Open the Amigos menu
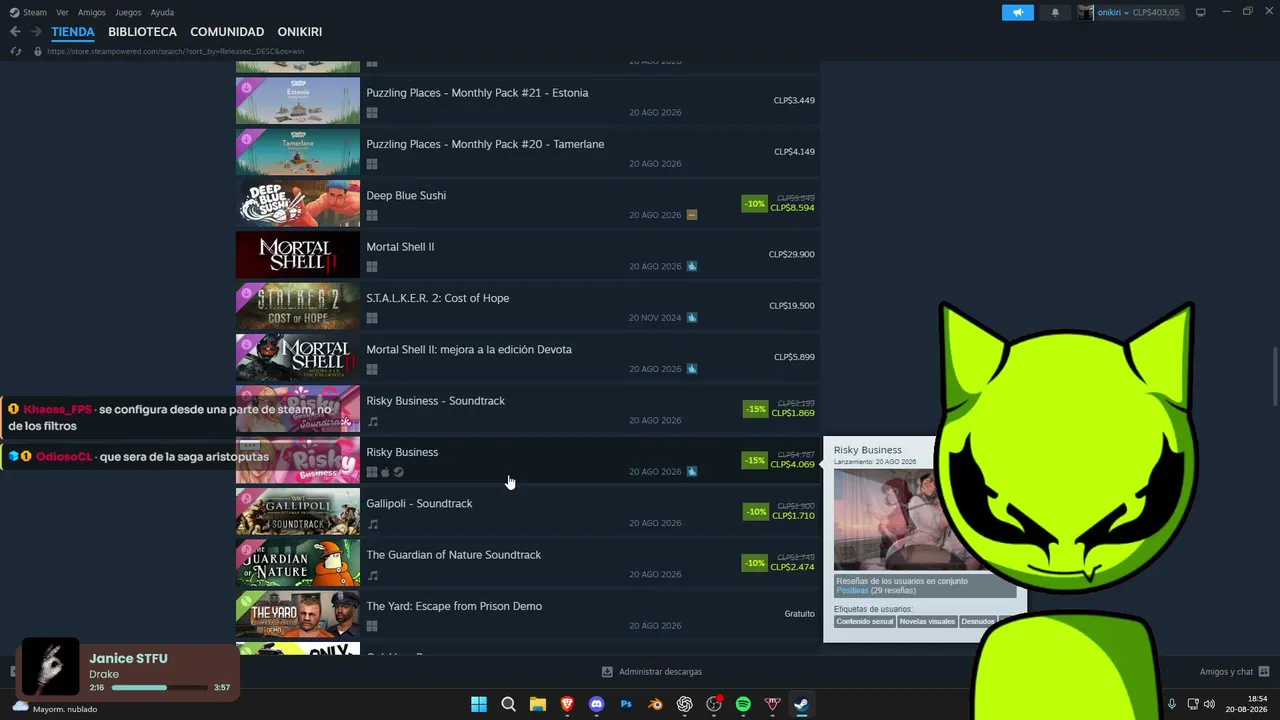The image size is (1280, 720). [x=92, y=12]
